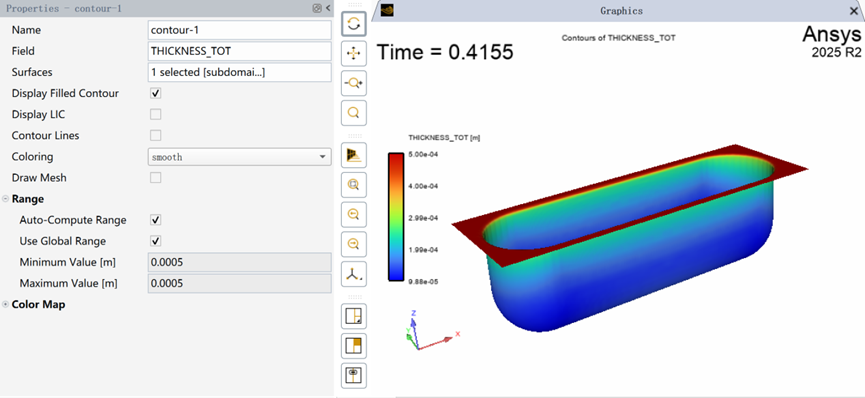Select the Zoom to area tool
The width and height of the screenshot is (865, 398).
[x=354, y=113]
